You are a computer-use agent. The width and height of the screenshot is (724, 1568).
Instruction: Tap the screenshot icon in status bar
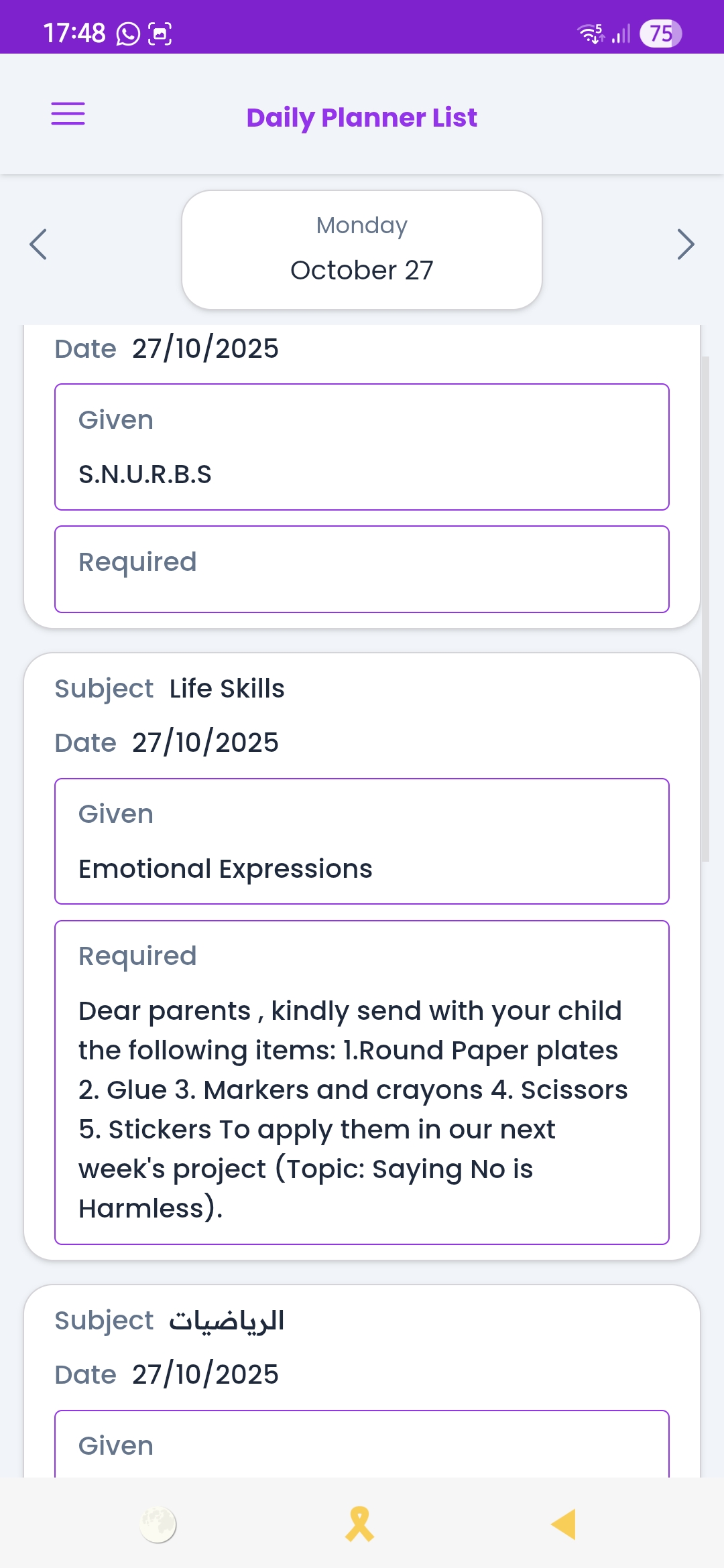(160, 34)
